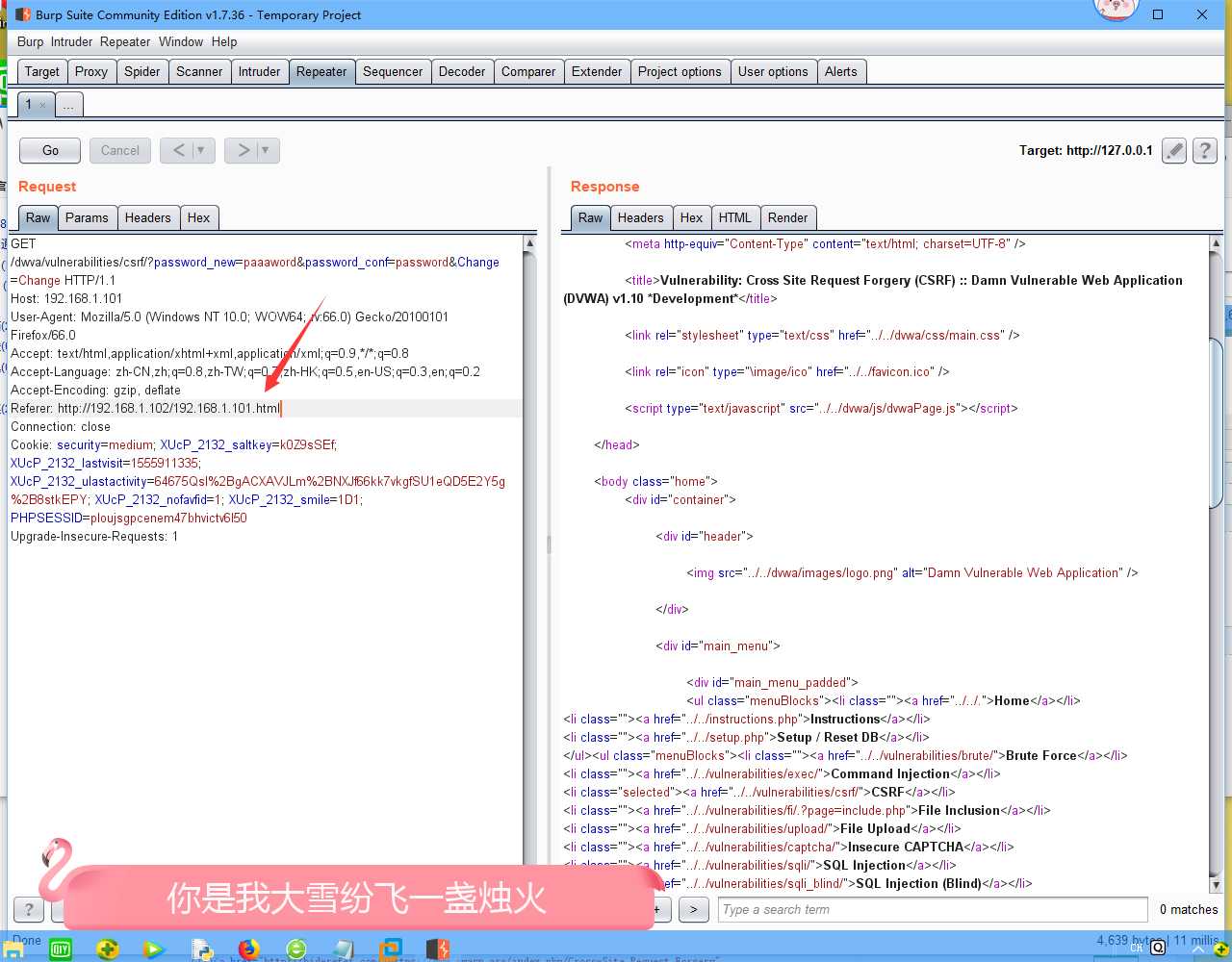Show response HTML tab
This screenshot has height=962, width=1232.
point(735,217)
